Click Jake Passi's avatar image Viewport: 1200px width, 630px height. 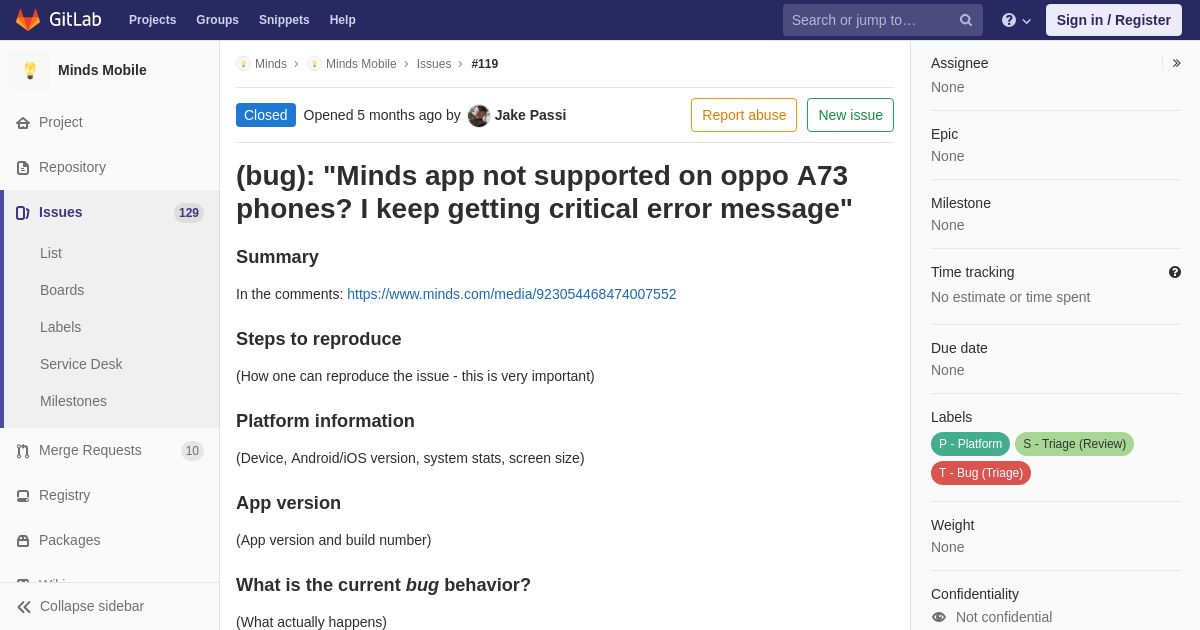[479, 115]
